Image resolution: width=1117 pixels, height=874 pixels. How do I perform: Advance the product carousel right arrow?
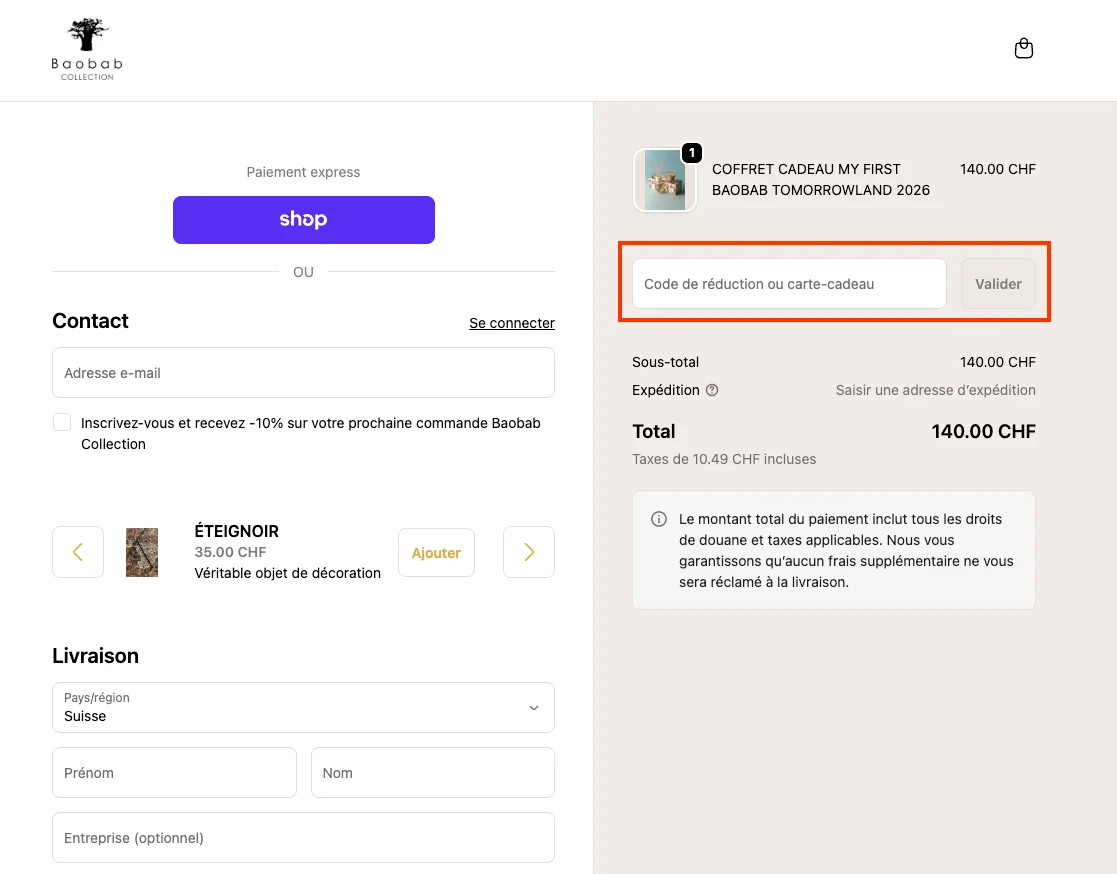[528, 552]
